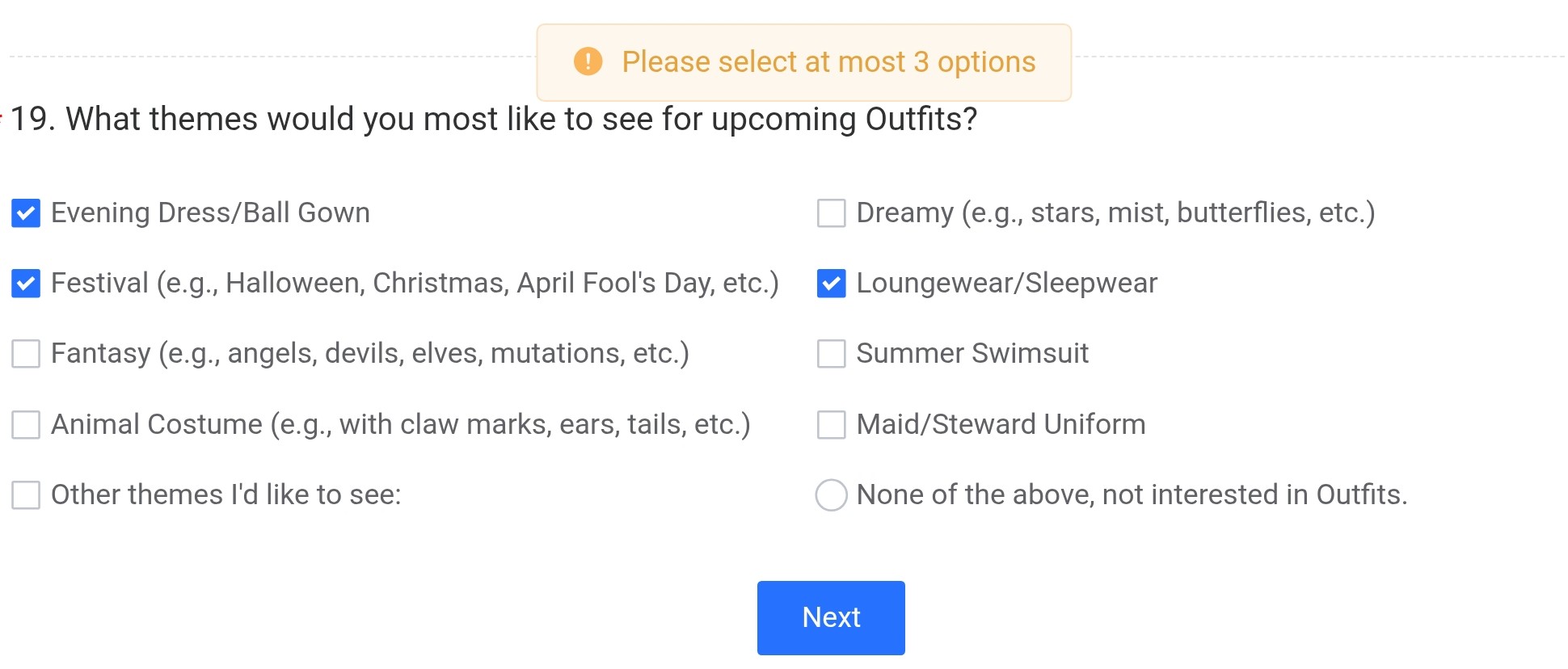Click the Summer Swimsuit label text
The width and height of the screenshot is (1568, 669).
click(x=972, y=353)
